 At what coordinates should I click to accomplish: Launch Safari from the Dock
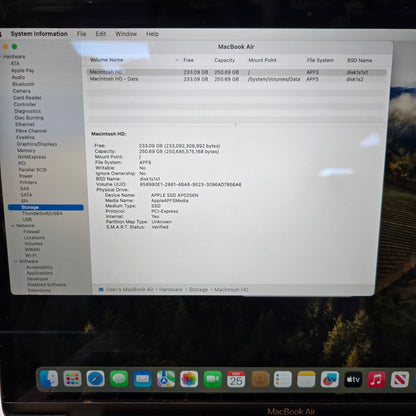(96, 379)
